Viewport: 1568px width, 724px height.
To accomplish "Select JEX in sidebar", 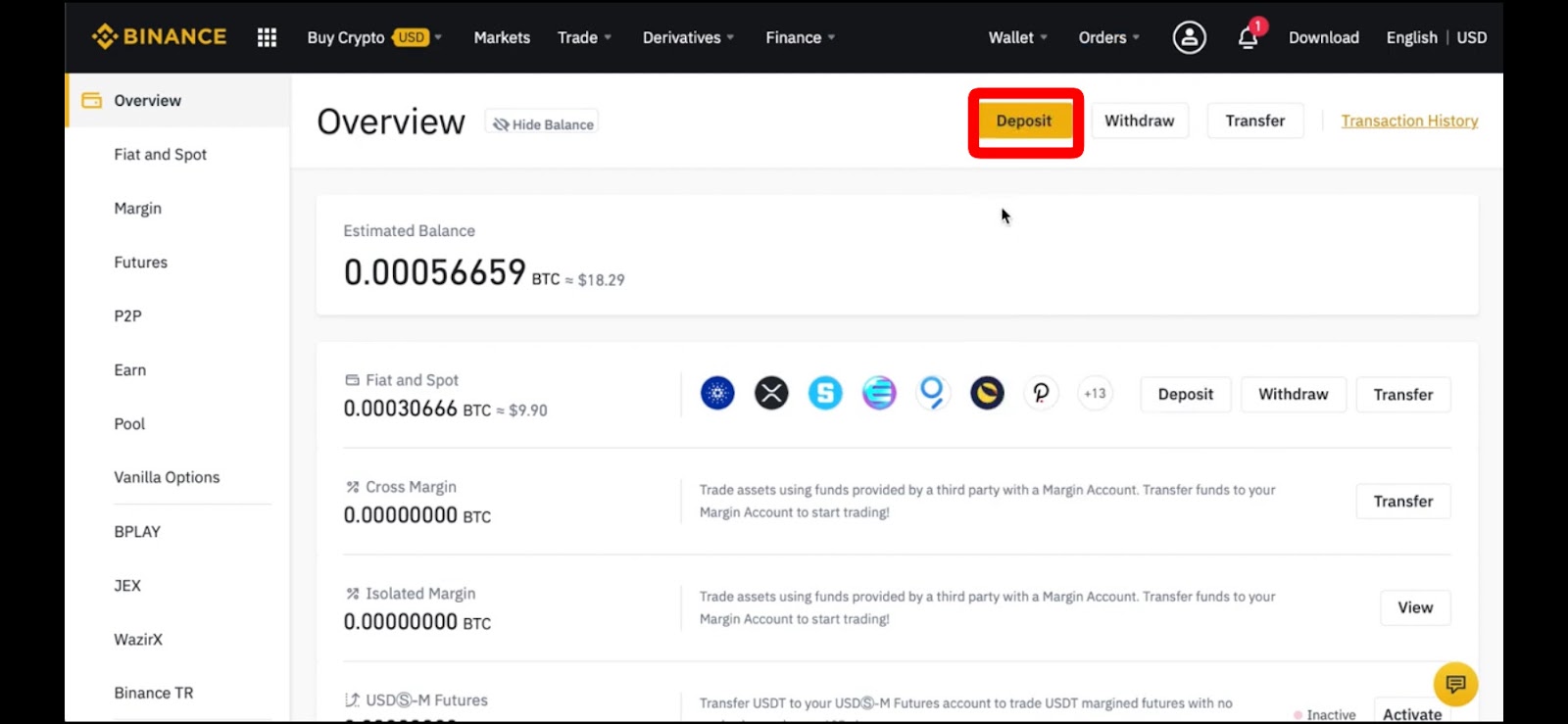I will tap(127, 585).
